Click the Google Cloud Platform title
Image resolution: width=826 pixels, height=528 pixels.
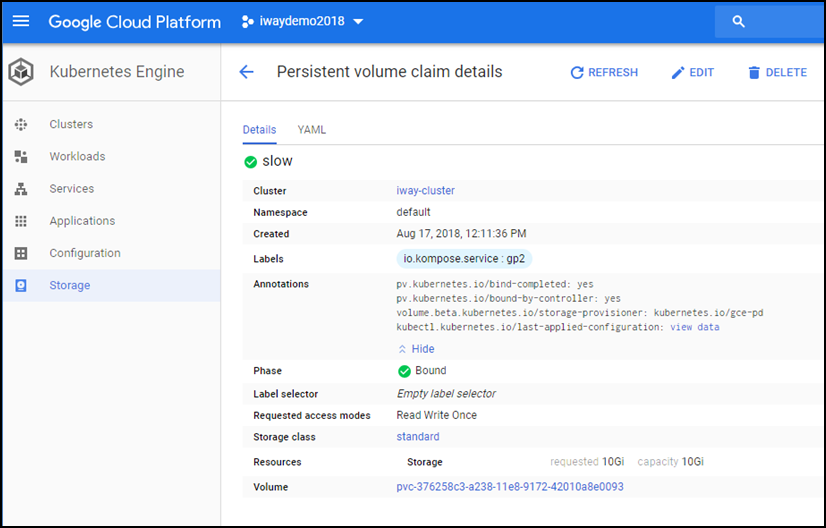pyautogui.click(x=135, y=22)
